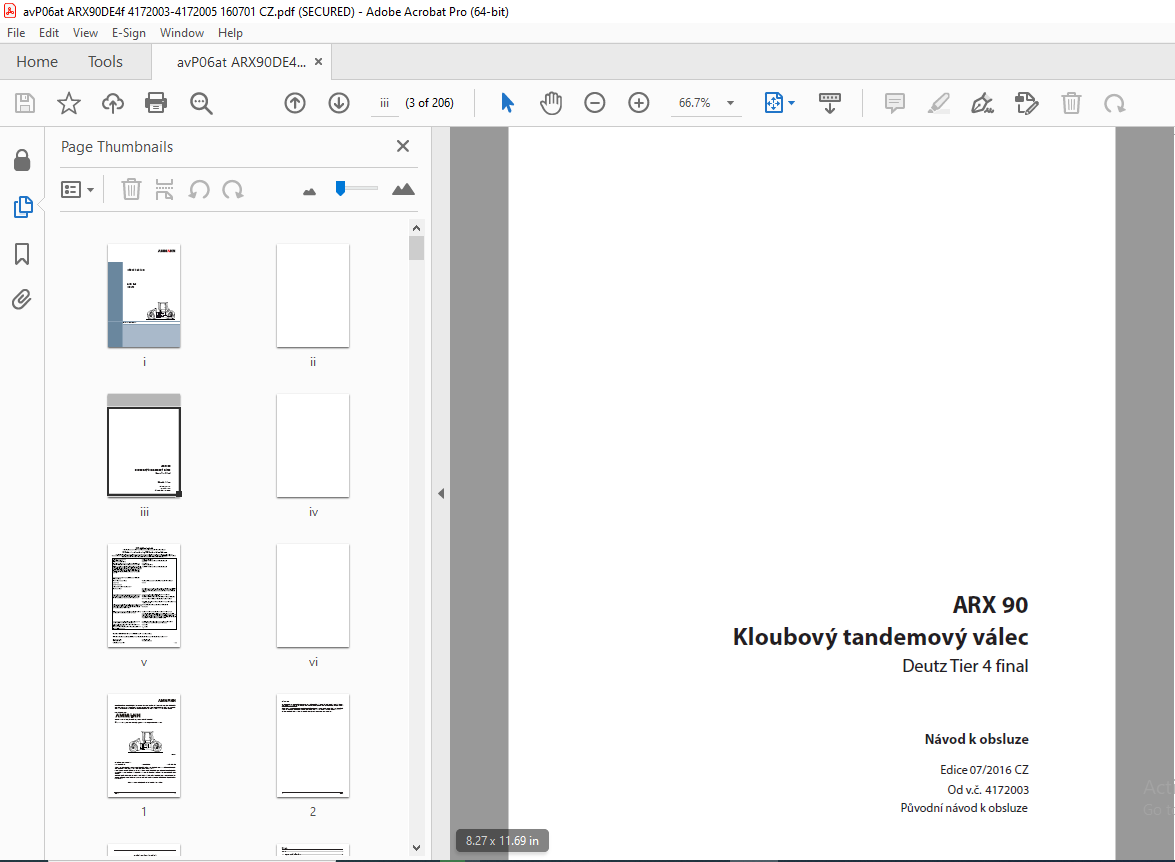Click the scrolling mode keyboard icon
The height and width of the screenshot is (862, 1175).
[830, 103]
